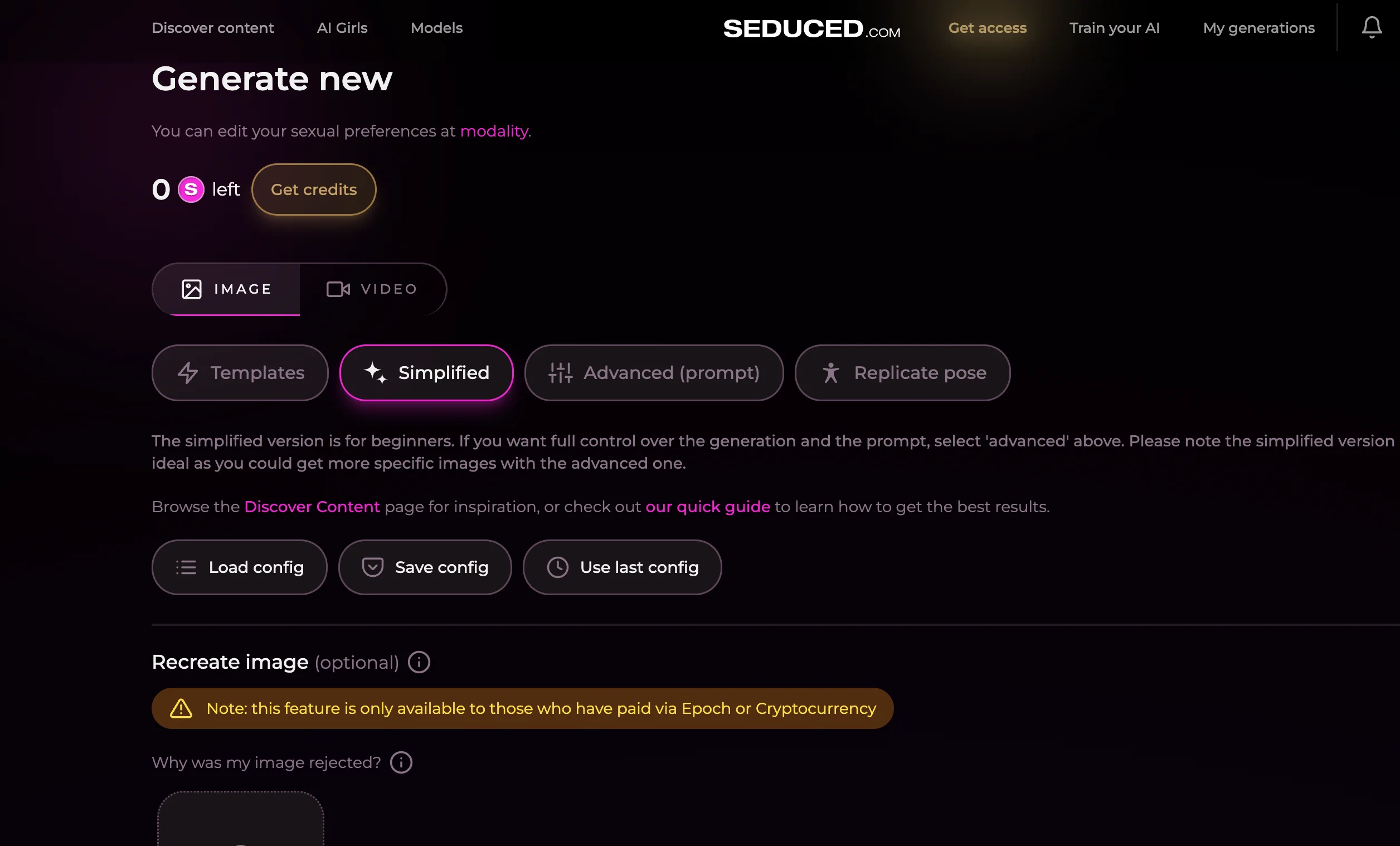
Task: Open the modality preferences link
Action: click(x=494, y=130)
